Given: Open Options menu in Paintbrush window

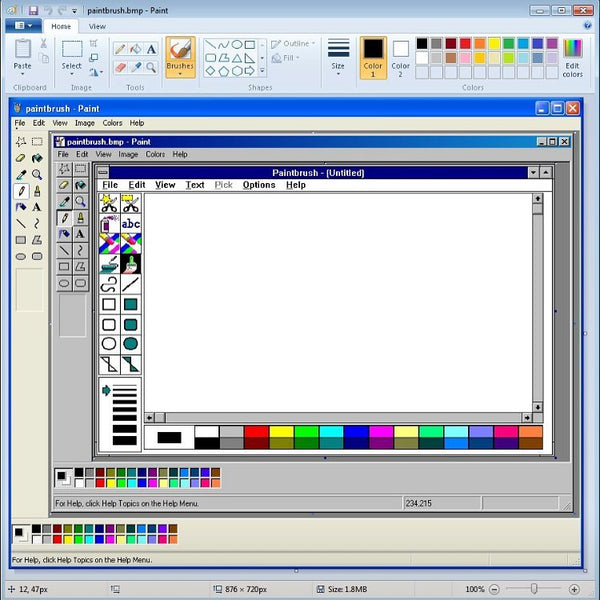Looking at the screenshot, I should [x=259, y=185].
